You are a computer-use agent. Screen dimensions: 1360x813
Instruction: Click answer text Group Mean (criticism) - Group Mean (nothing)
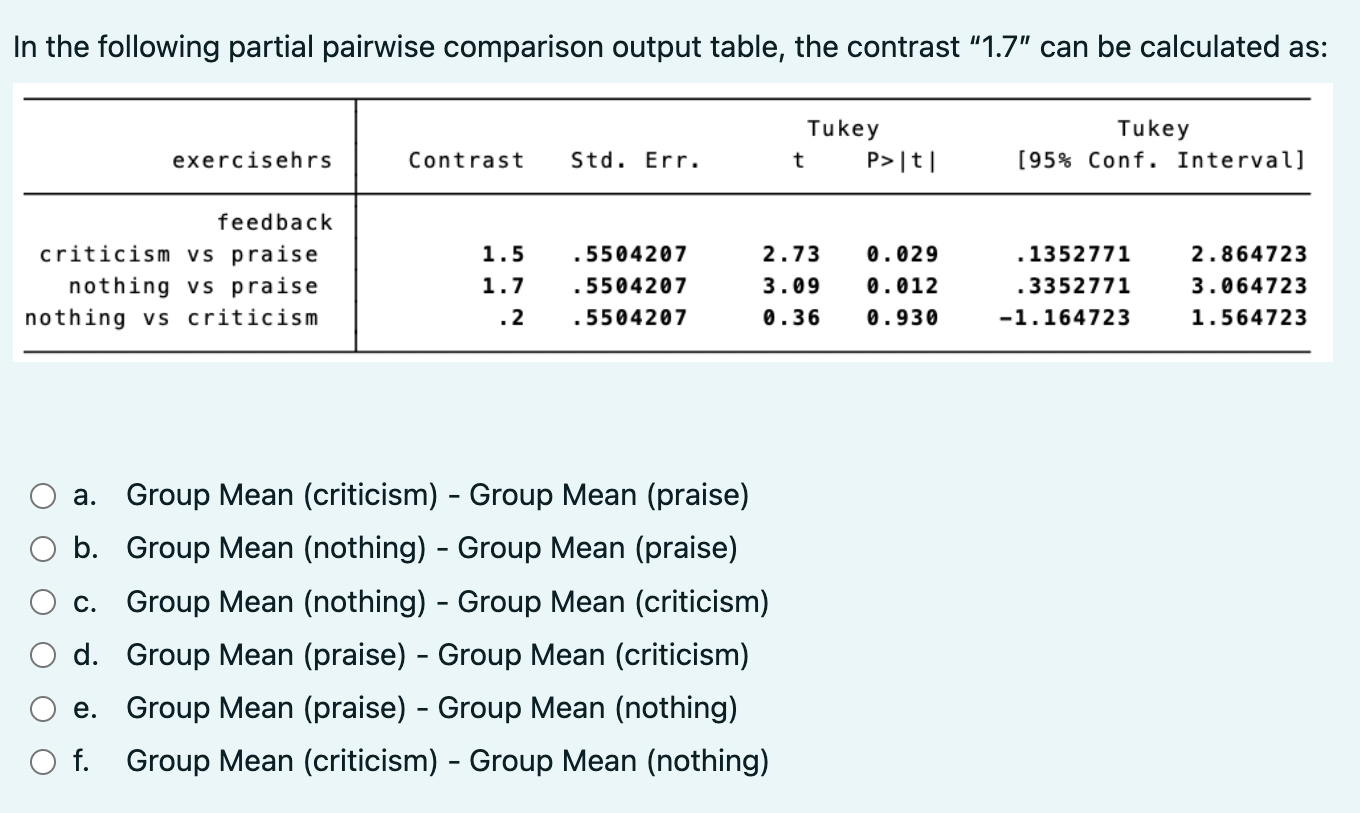[446, 761]
